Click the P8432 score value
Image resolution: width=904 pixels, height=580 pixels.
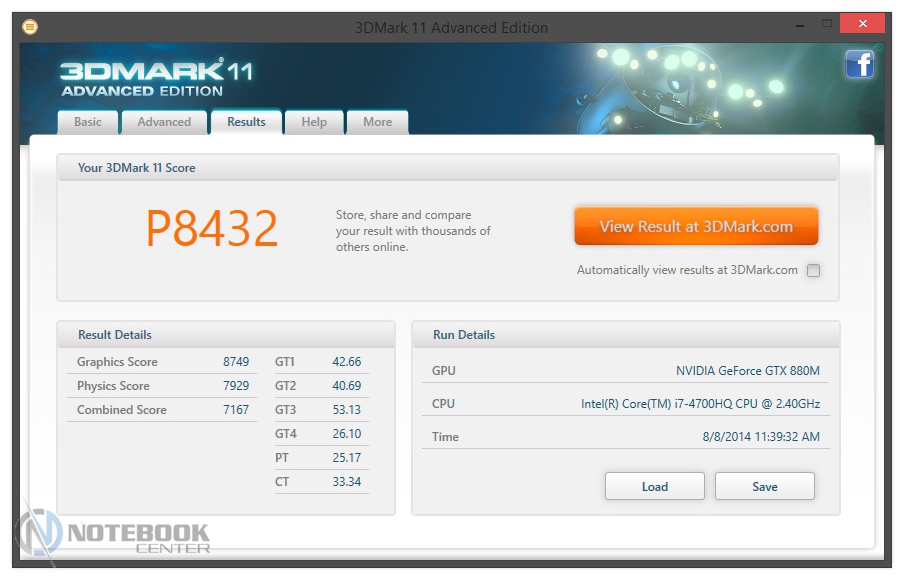pyautogui.click(x=212, y=229)
